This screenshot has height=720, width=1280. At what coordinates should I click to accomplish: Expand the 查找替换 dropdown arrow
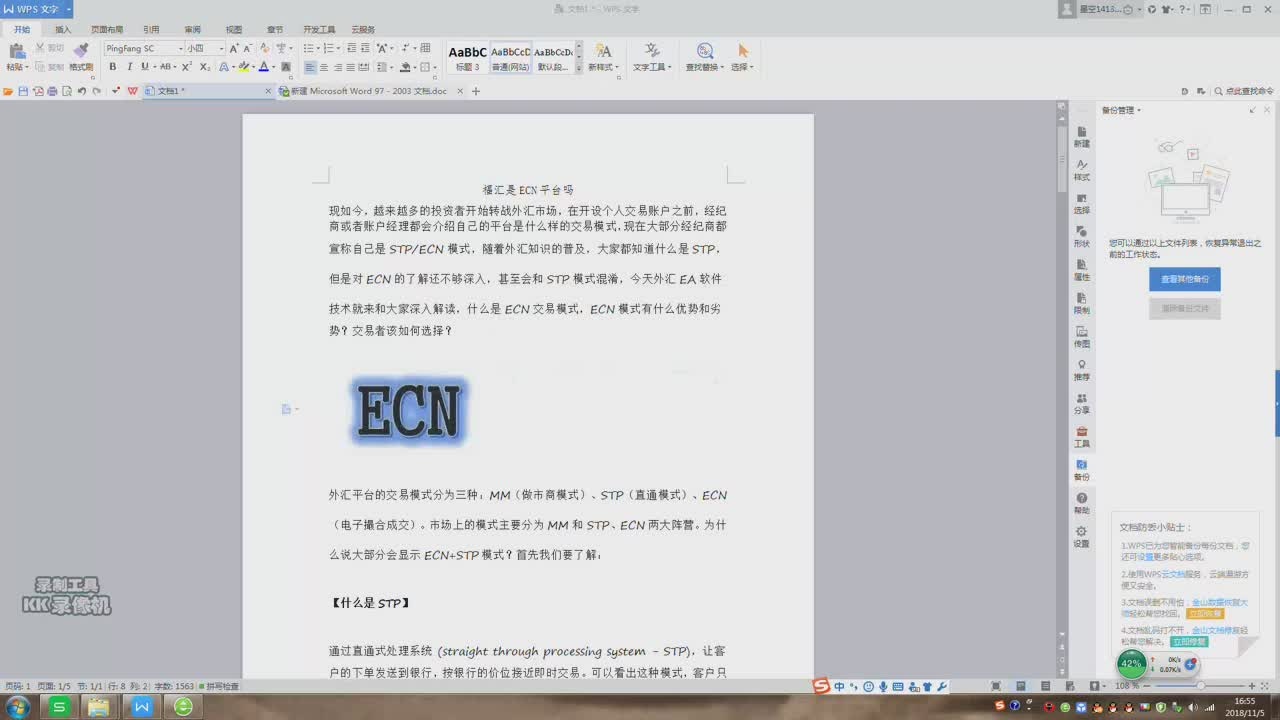coord(722,68)
